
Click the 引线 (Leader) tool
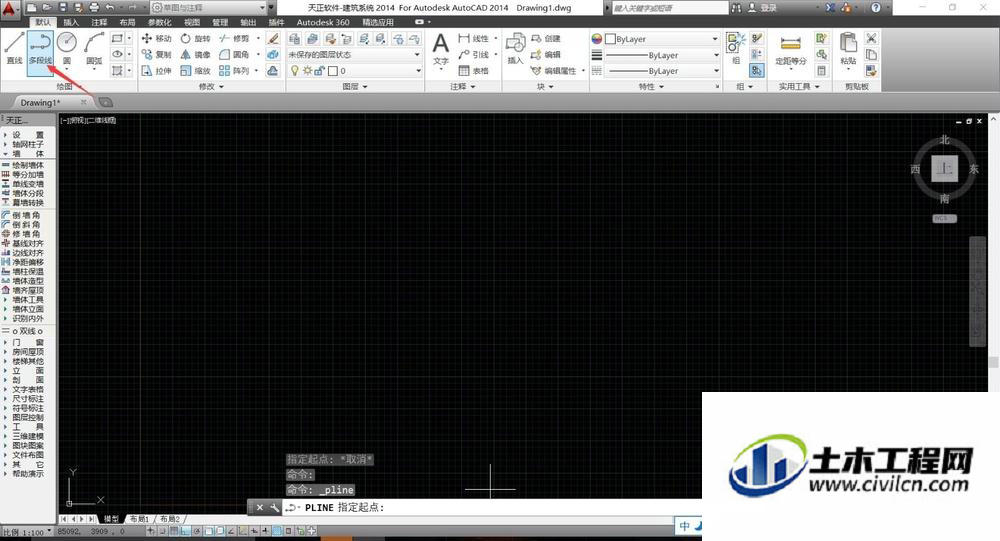click(473, 54)
